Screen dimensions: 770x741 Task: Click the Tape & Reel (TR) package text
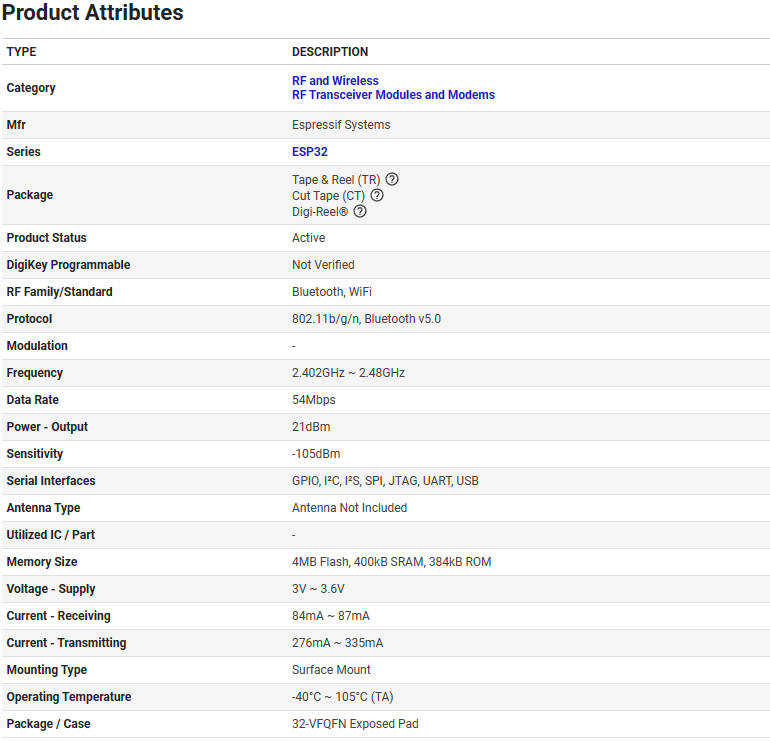pos(335,180)
